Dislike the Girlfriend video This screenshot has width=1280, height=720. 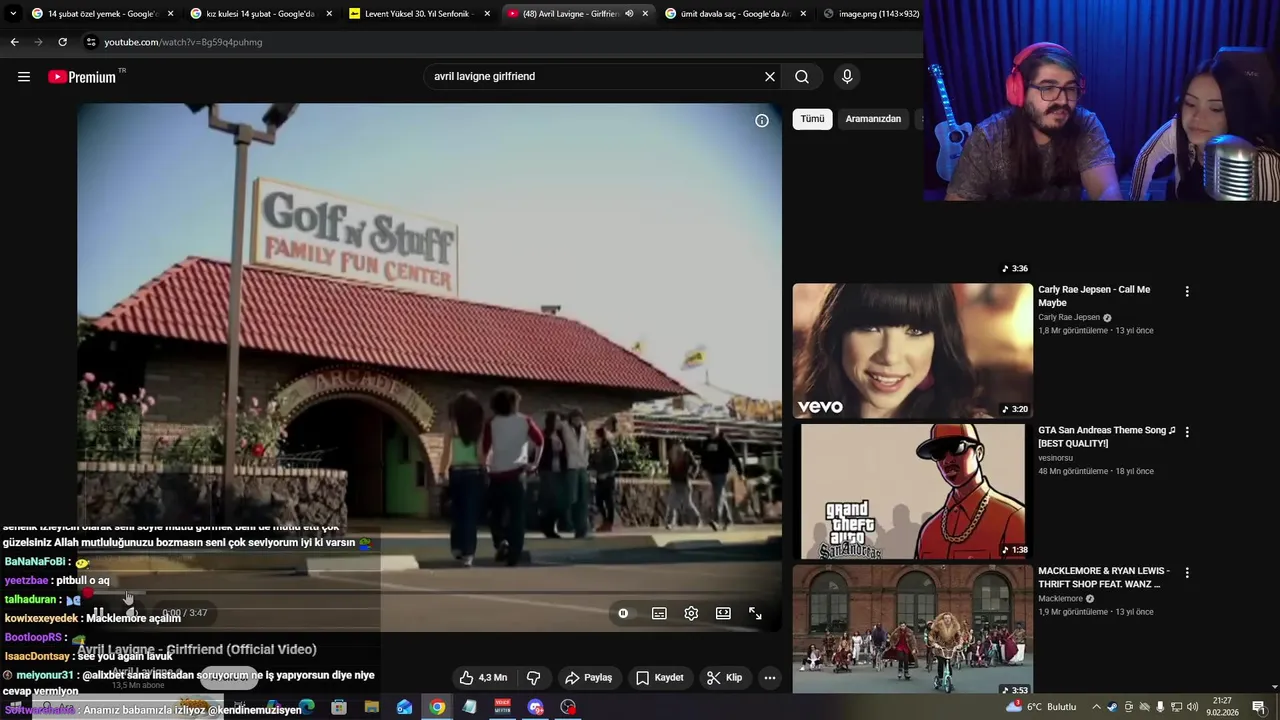click(x=534, y=678)
